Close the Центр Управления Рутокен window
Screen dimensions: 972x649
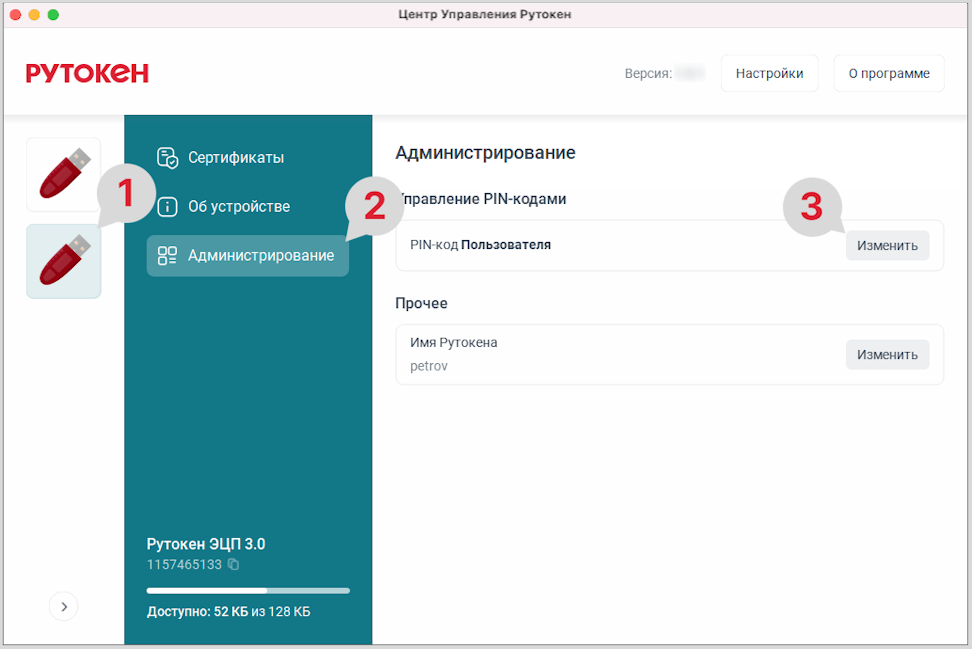pos(15,15)
